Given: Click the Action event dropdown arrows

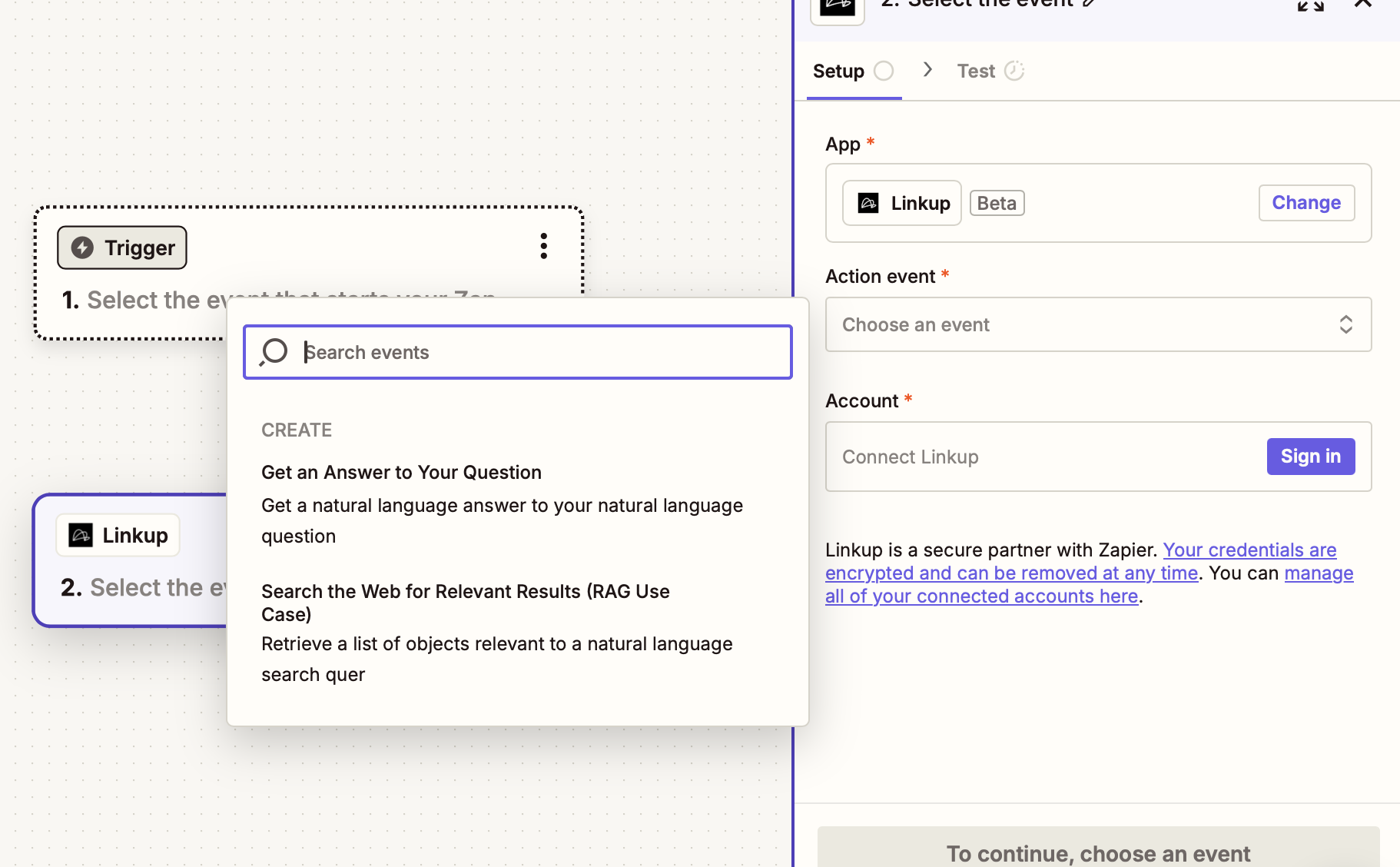Looking at the screenshot, I should coord(1345,324).
